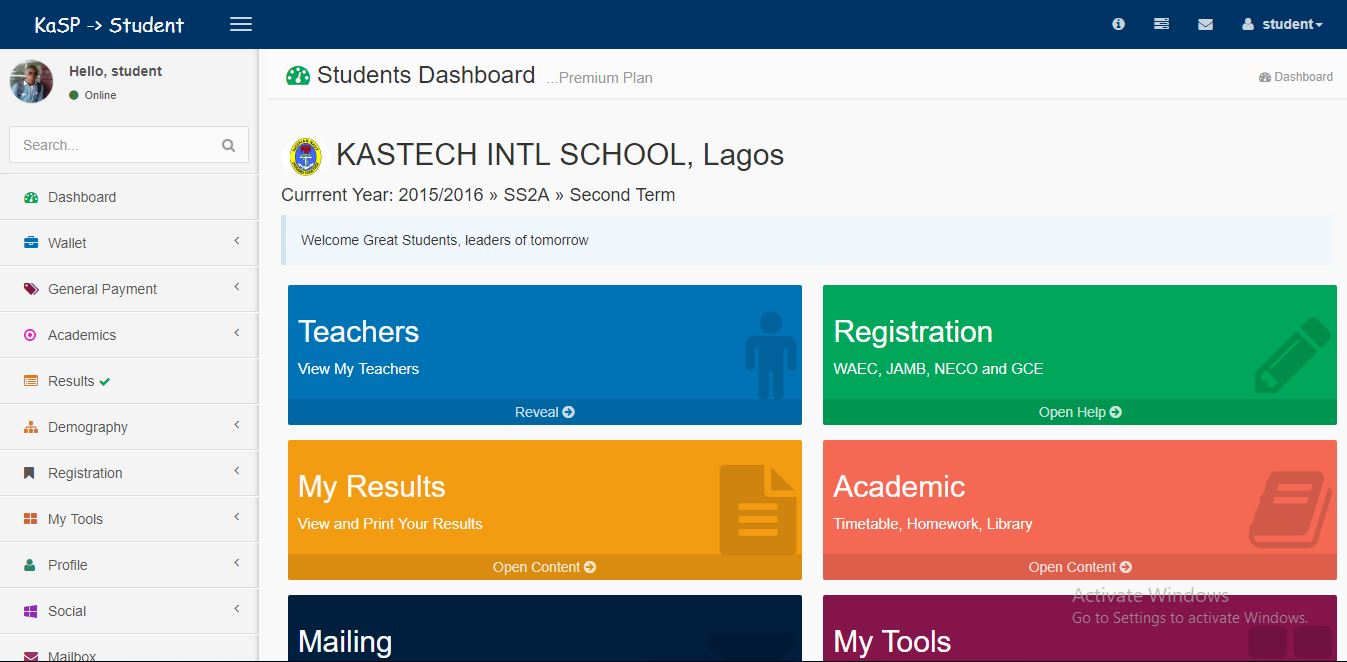This screenshot has height=662, width=1347.
Task: Expand the General Payment chevron
Action: [237, 288]
